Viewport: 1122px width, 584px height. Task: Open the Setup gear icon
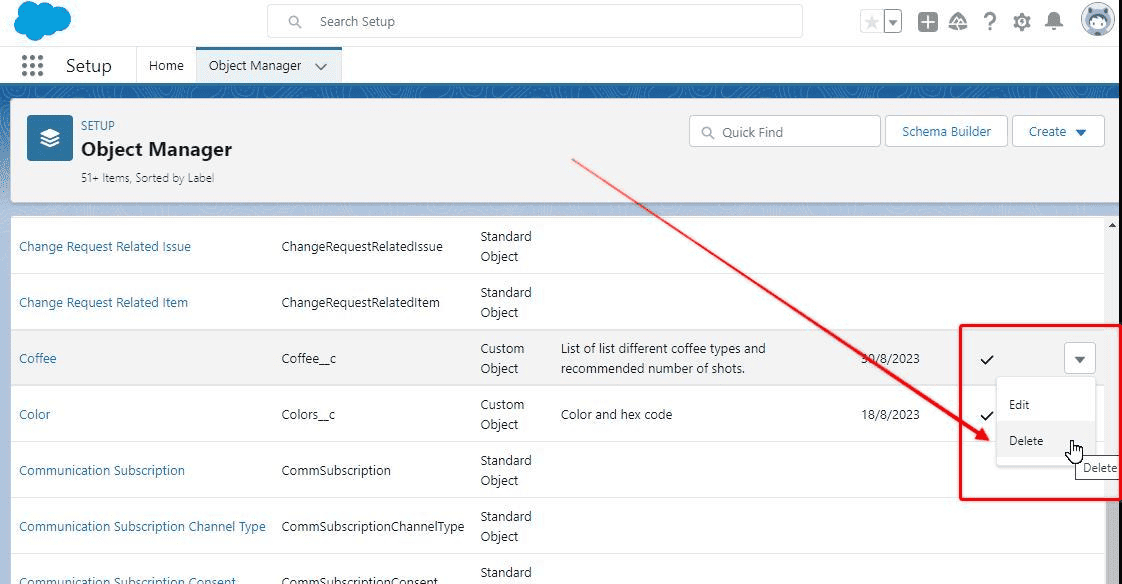click(1022, 22)
